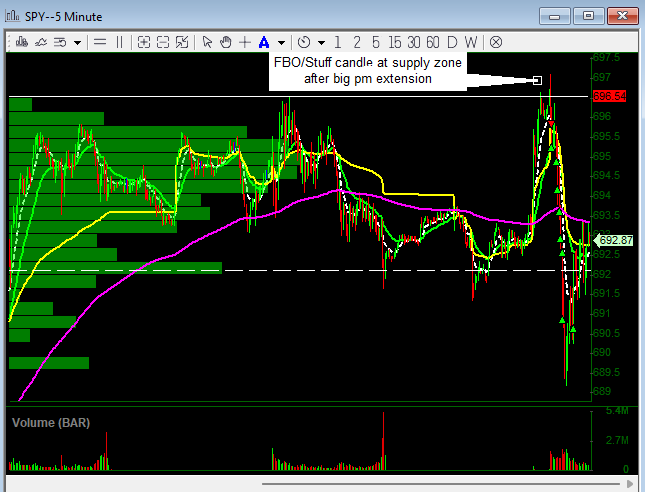The image size is (645, 492).
Task: Click the chart settings list icon
Action: click(60, 42)
